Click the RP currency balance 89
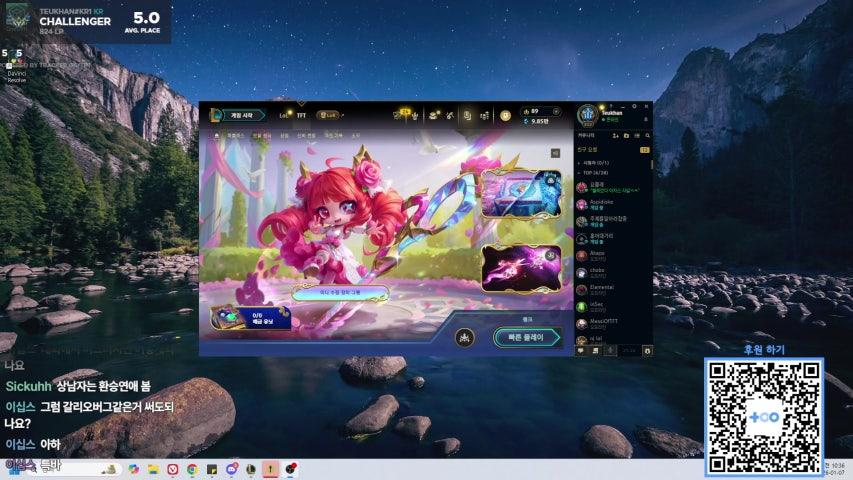The width and height of the screenshot is (853, 480). coord(535,111)
